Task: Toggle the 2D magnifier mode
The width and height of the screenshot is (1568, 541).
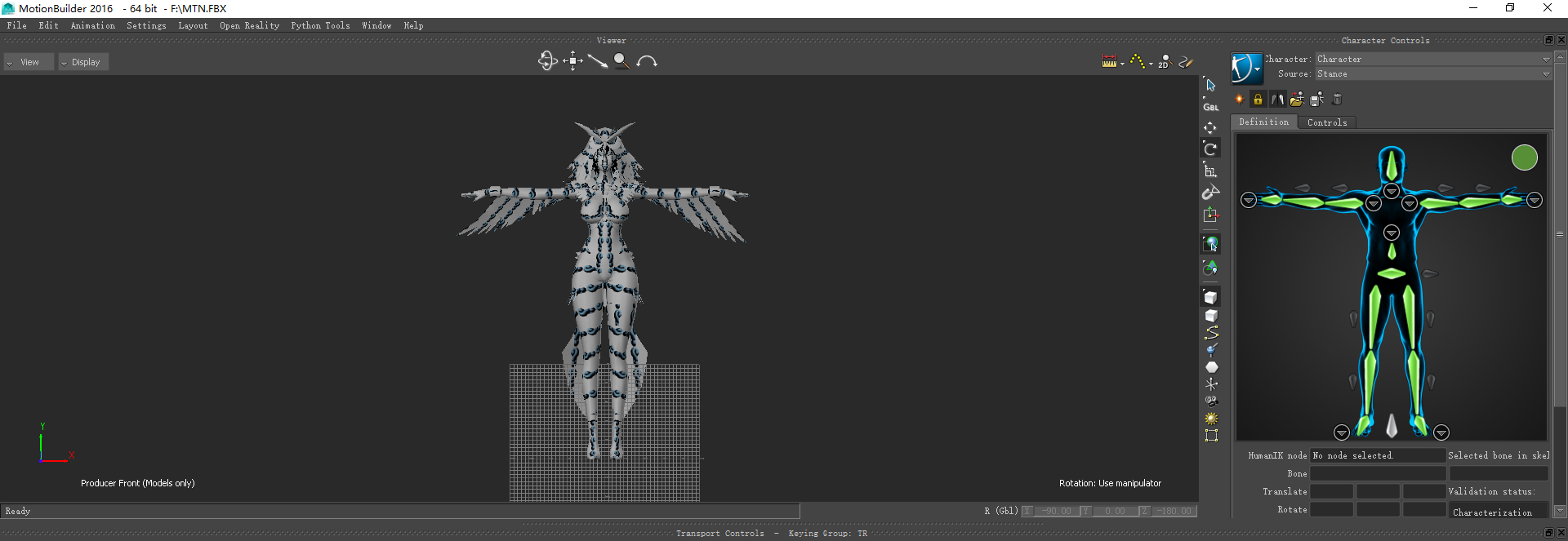Action: (x=1165, y=61)
